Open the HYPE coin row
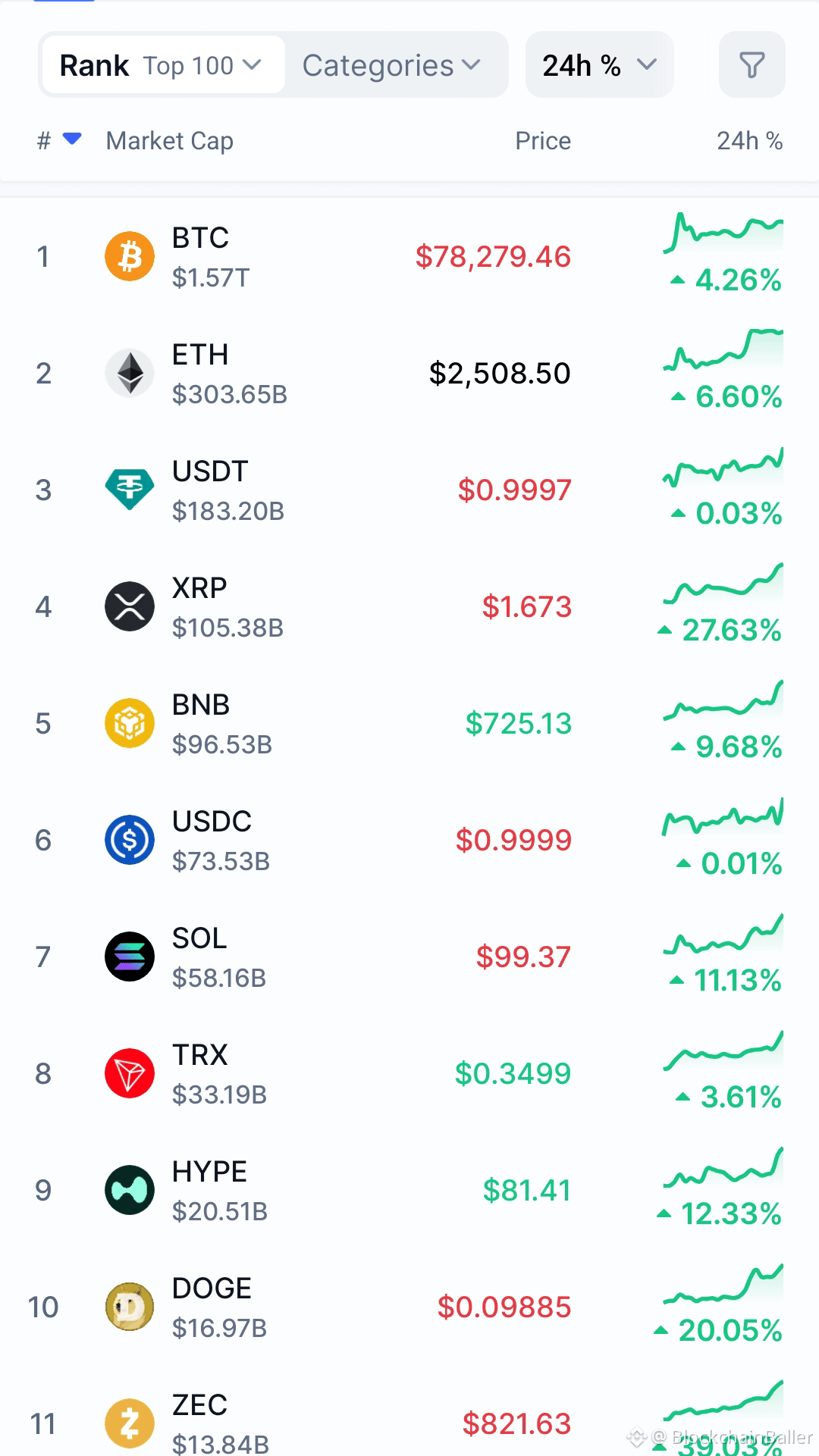The height and width of the screenshot is (1456, 819). click(x=409, y=1190)
